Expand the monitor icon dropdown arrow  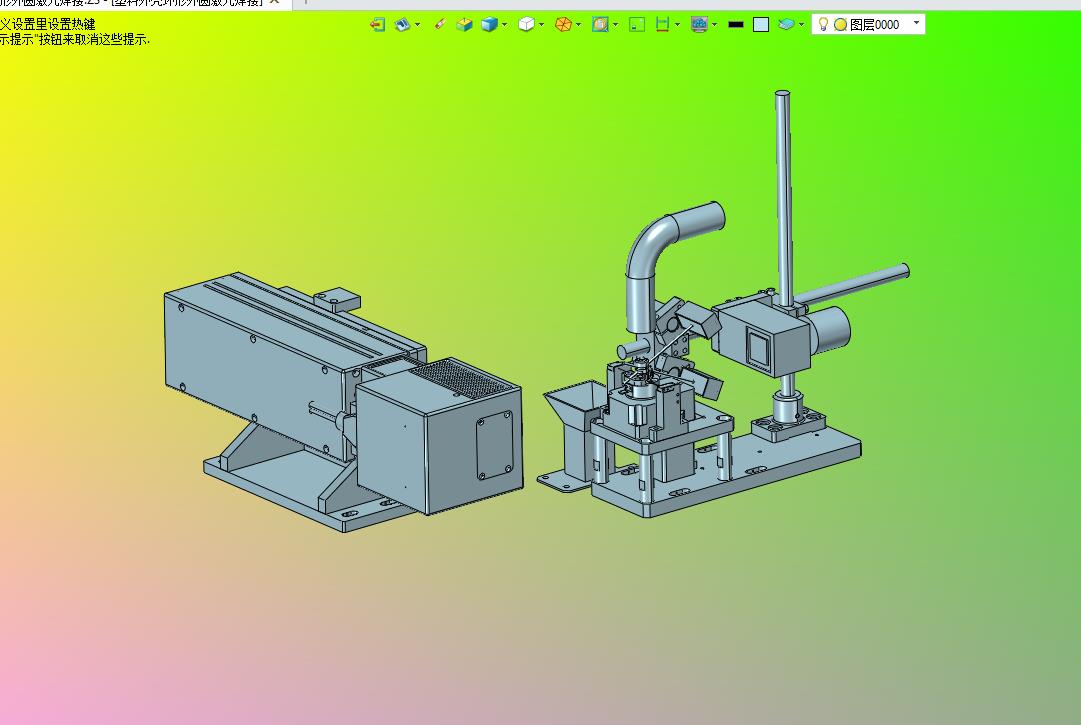pyautogui.click(x=714, y=25)
